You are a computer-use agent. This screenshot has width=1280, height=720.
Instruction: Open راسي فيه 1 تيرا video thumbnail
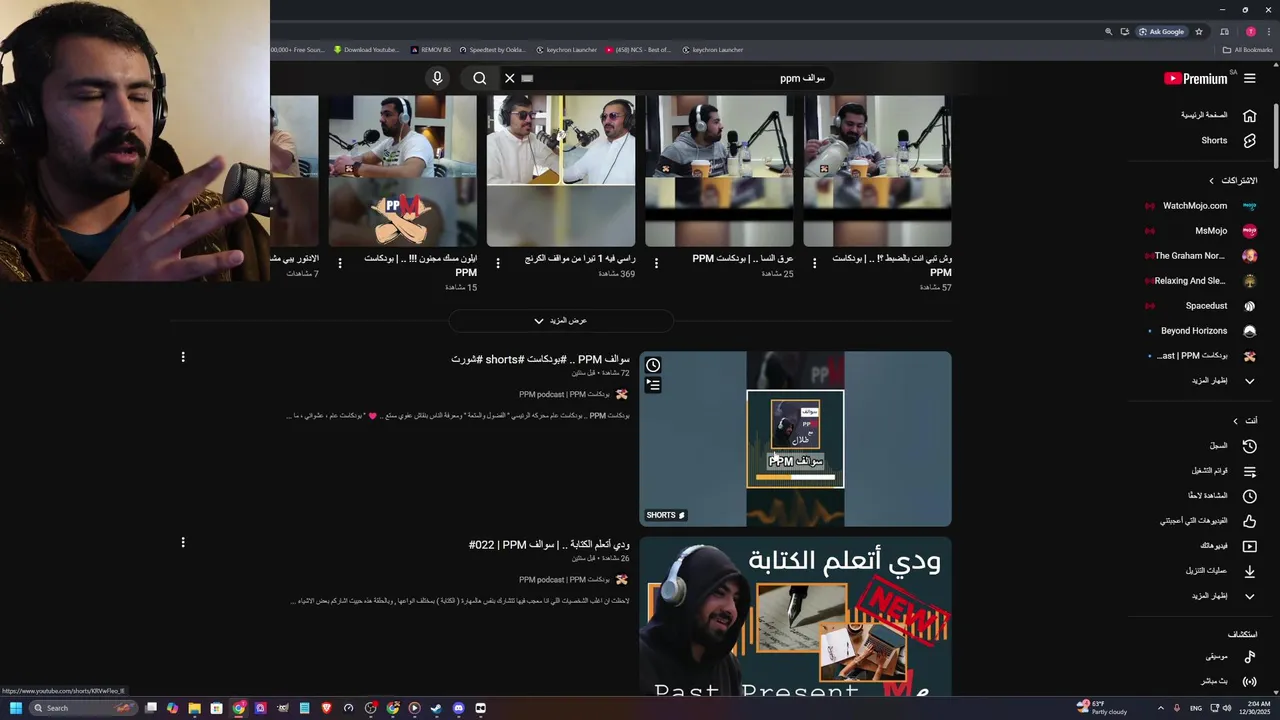click(x=561, y=171)
